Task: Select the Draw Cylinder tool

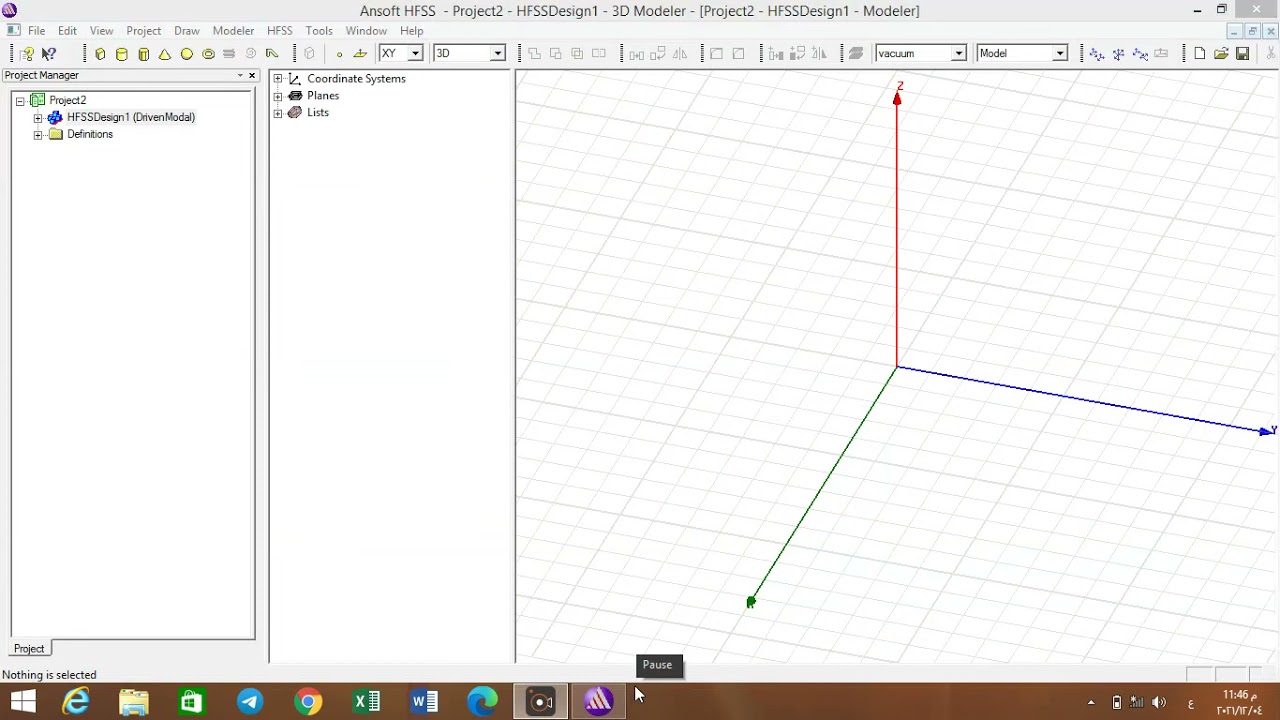Action: click(122, 54)
